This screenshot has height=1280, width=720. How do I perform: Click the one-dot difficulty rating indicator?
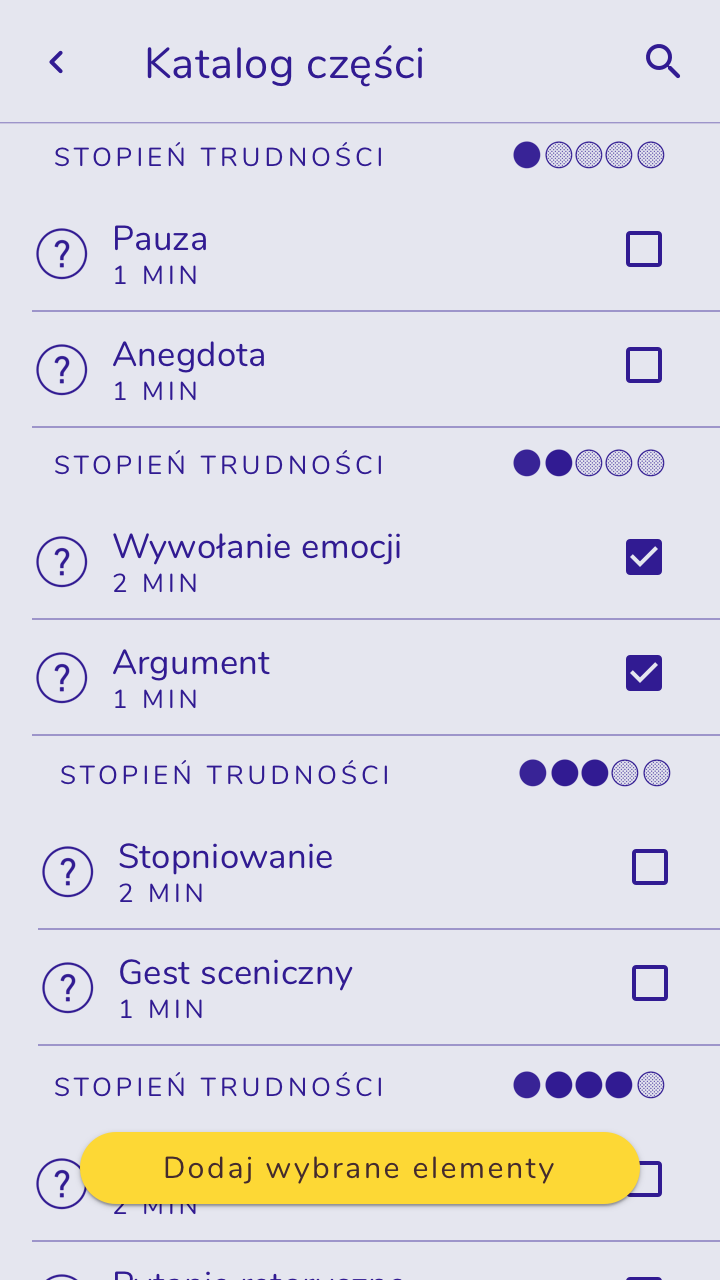589,155
